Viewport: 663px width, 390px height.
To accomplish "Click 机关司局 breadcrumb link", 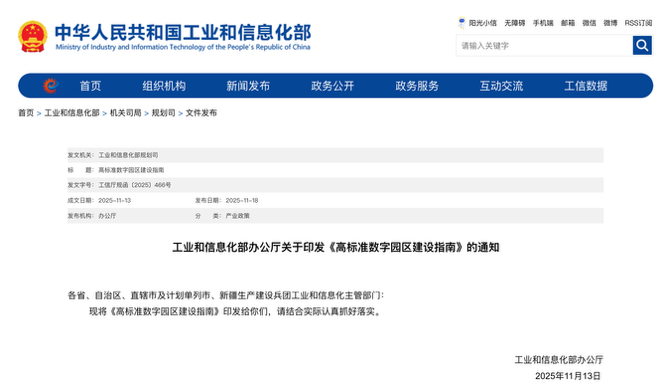I will coord(126,113).
